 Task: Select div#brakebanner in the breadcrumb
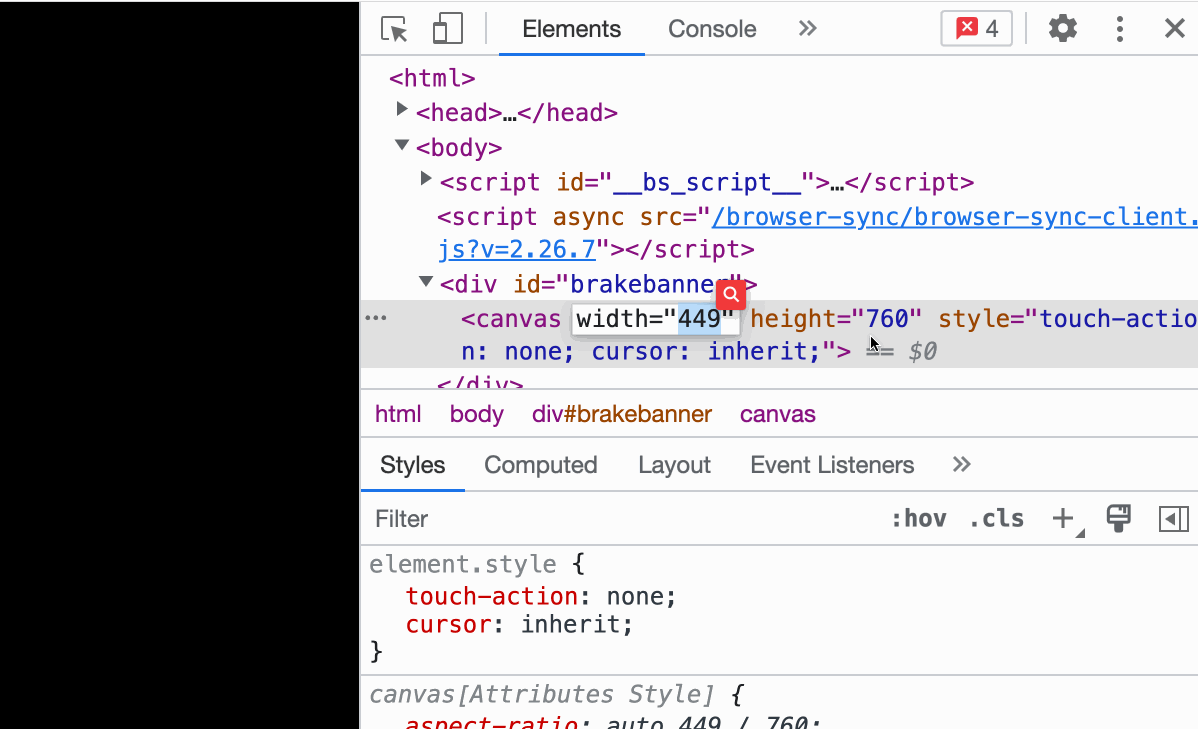click(622, 414)
